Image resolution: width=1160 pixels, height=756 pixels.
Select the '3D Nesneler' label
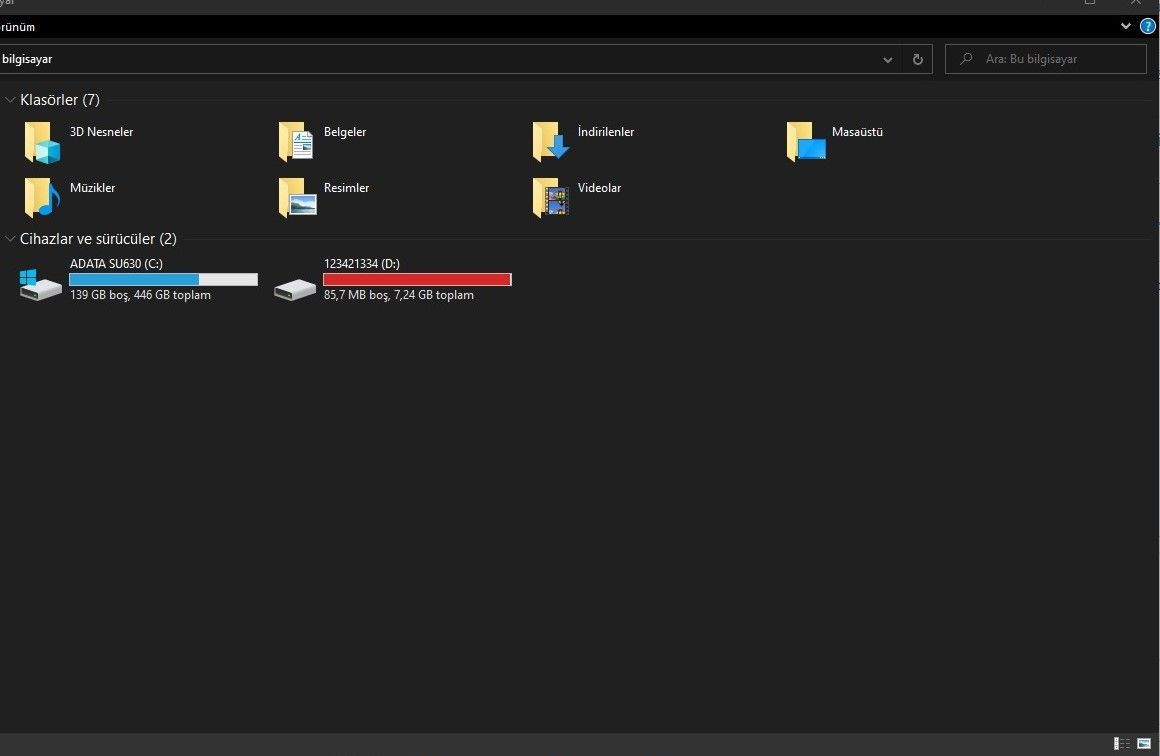(101, 132)
